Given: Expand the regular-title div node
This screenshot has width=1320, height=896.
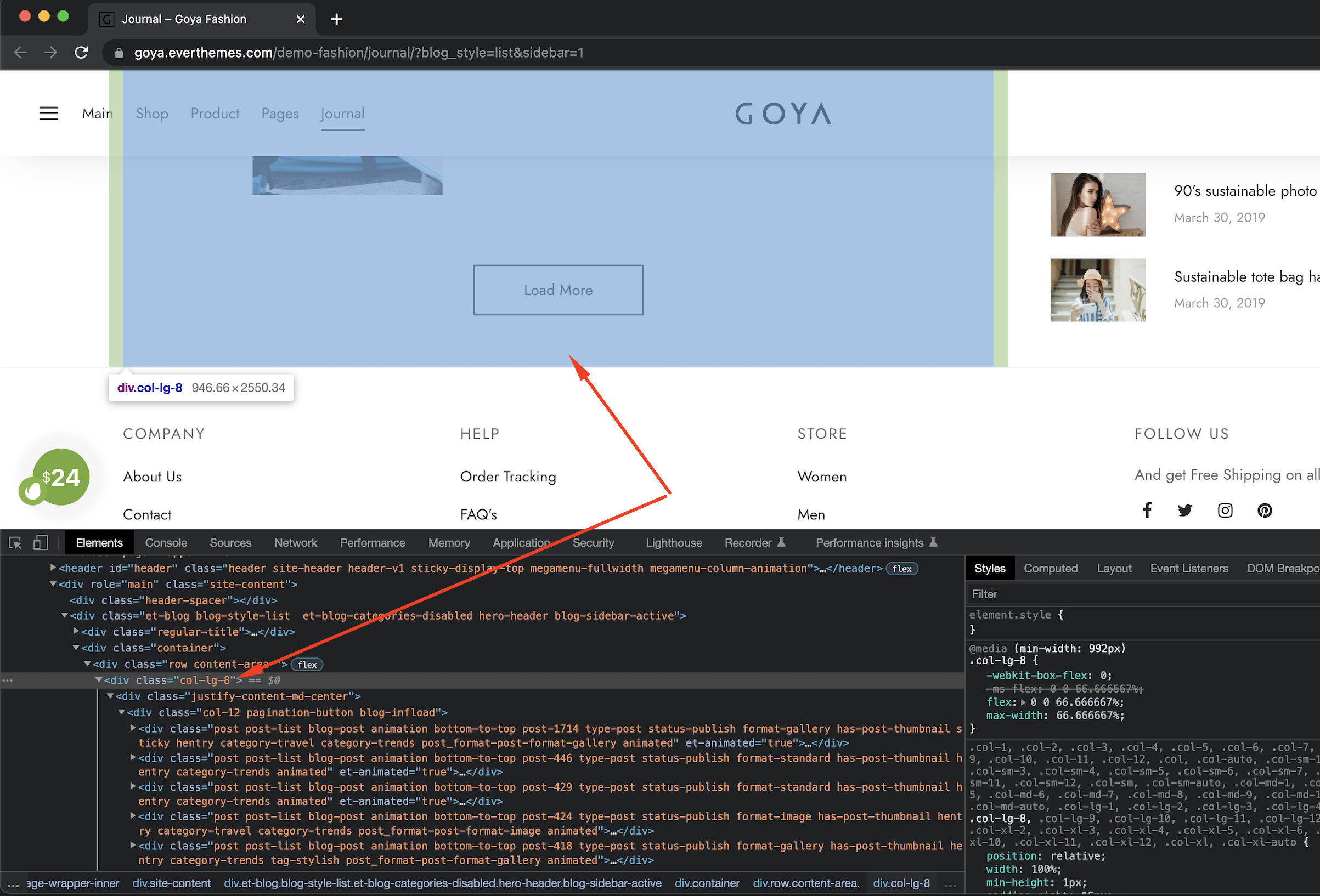Looking at the screenshot, I should click(x=76, y=631).
